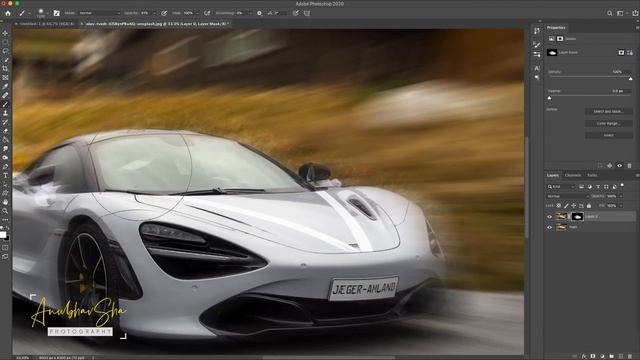Switch to the Layers tab
The height and width of the screenshot is (360, 640).
553,175
